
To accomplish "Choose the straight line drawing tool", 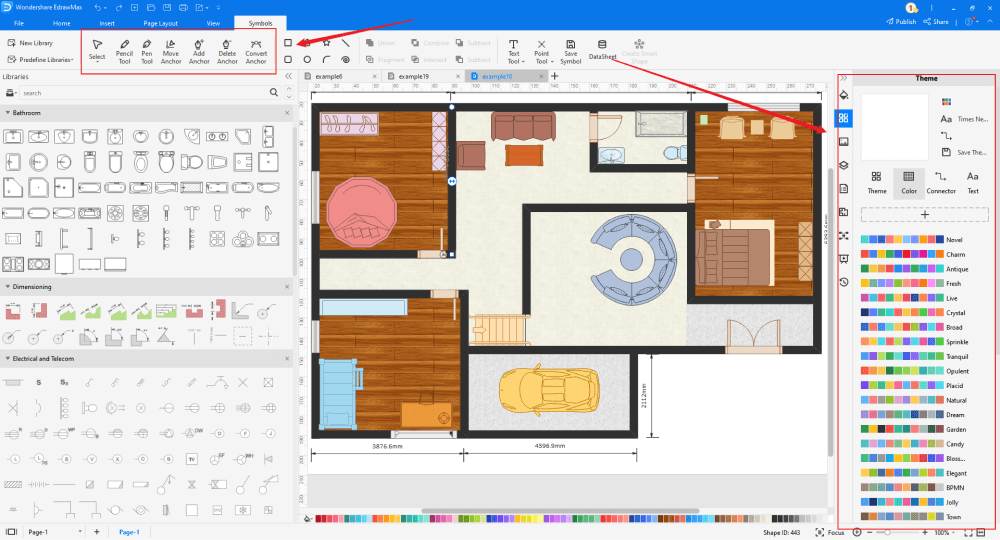I will tap(346, 43).
